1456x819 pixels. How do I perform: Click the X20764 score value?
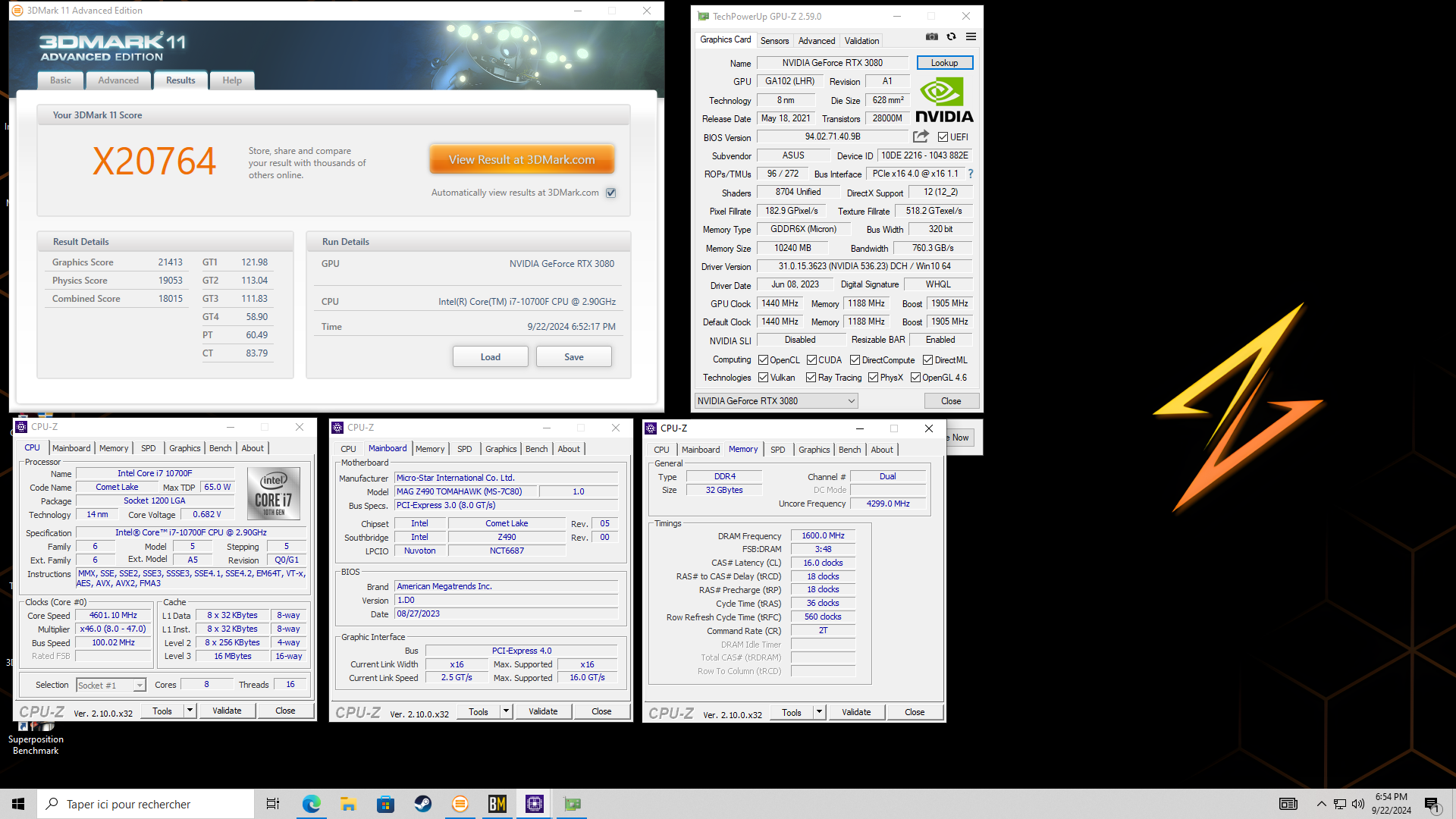click(154, 161)
